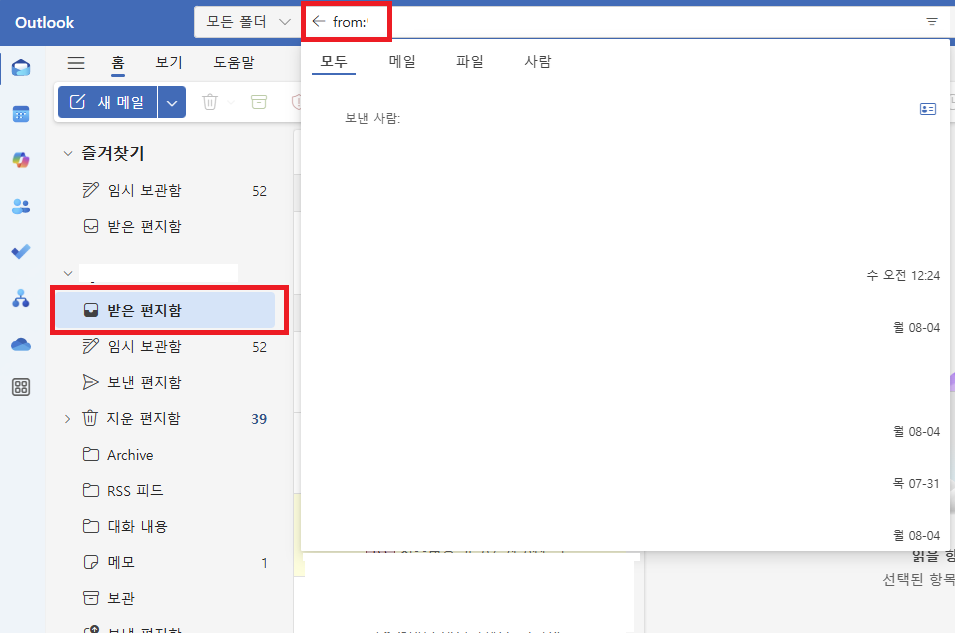Expand the 지운 편지함 folder
Viewport: 955px width, 633px height.
point(67,418)
